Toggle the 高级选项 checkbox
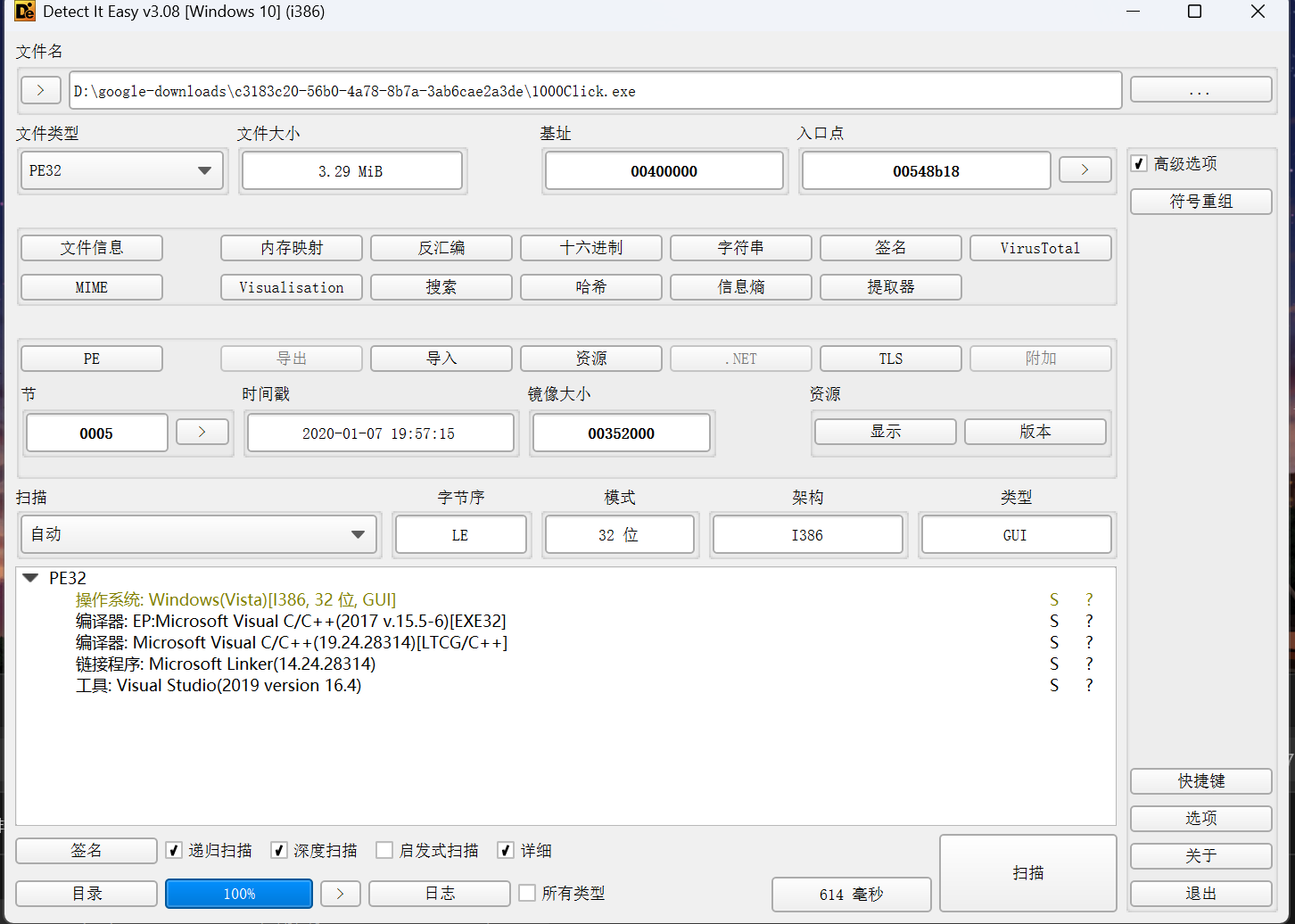Viewport: 1295px width, 924px height. tap(1139, 163)
